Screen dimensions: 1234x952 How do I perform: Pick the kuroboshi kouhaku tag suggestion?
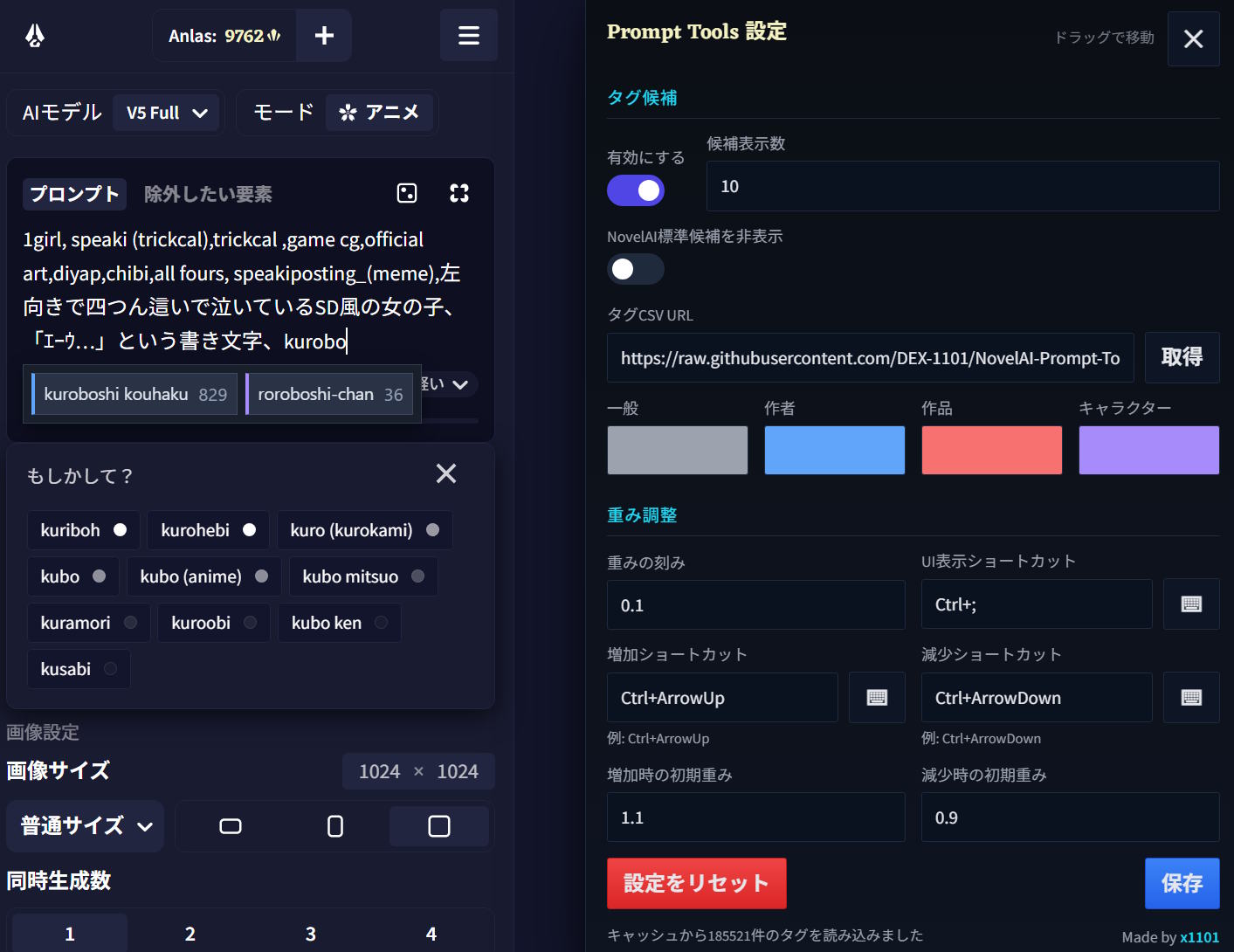coord(134,394)
